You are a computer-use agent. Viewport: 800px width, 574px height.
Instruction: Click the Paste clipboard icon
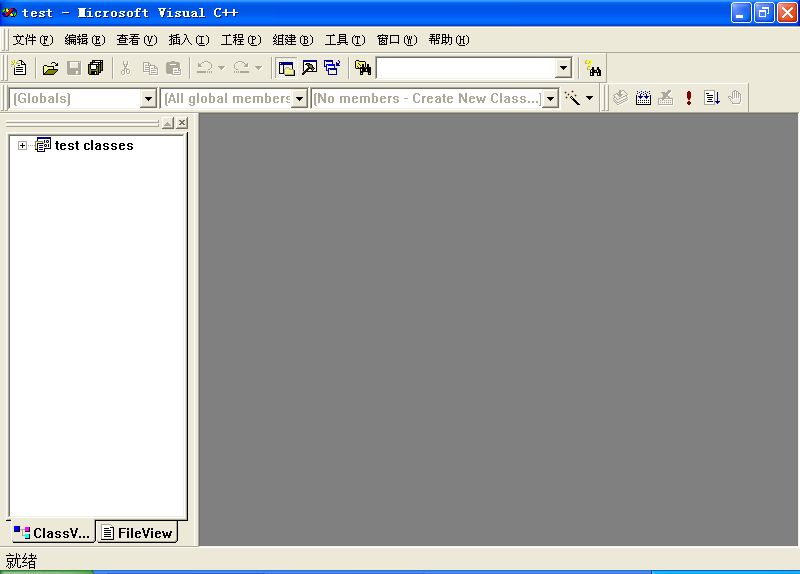(x=173, y=68)
